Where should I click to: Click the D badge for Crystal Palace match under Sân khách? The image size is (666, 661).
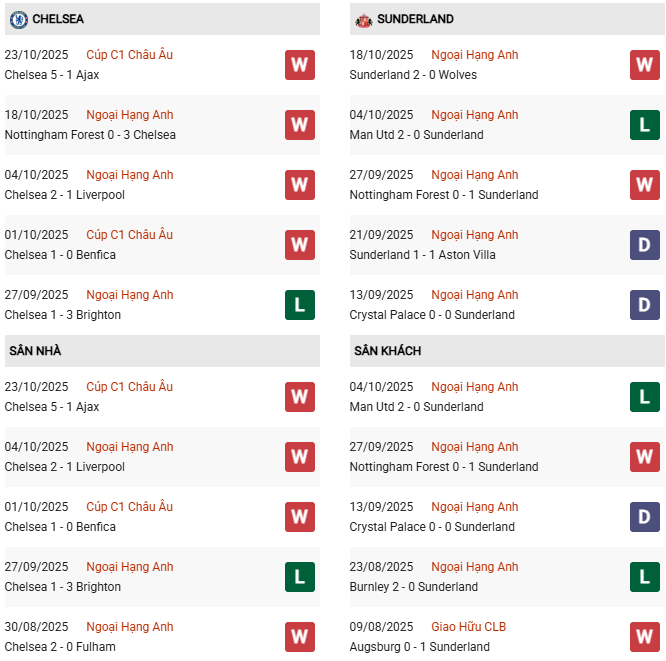645,517
